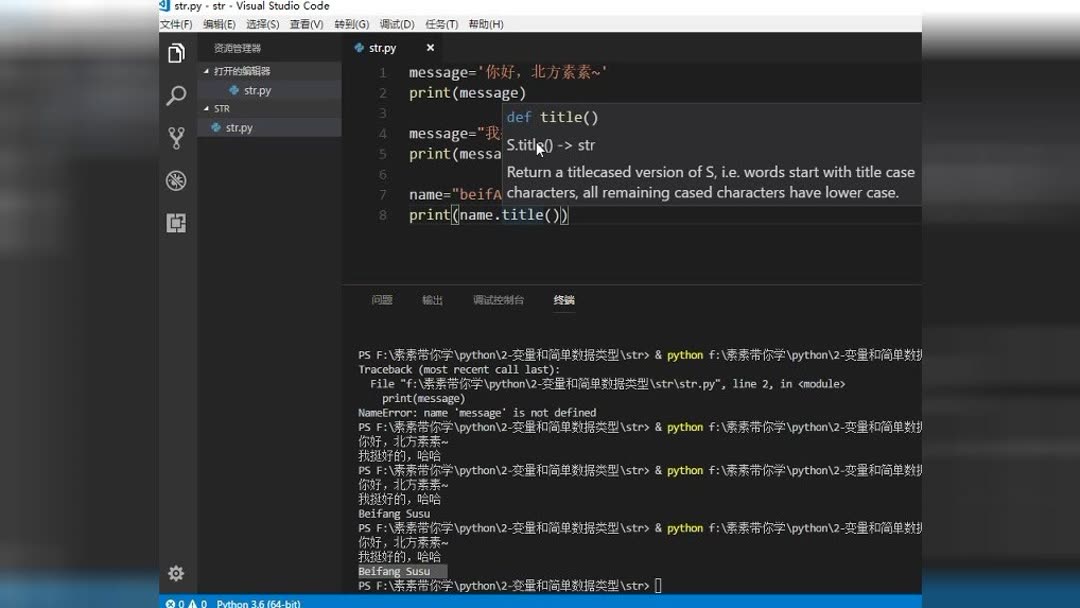Screen dimensions: 1080x608
Task: Select the Python 3.6 (64-bit) interpreter
Action: click(x=256, y=603)
